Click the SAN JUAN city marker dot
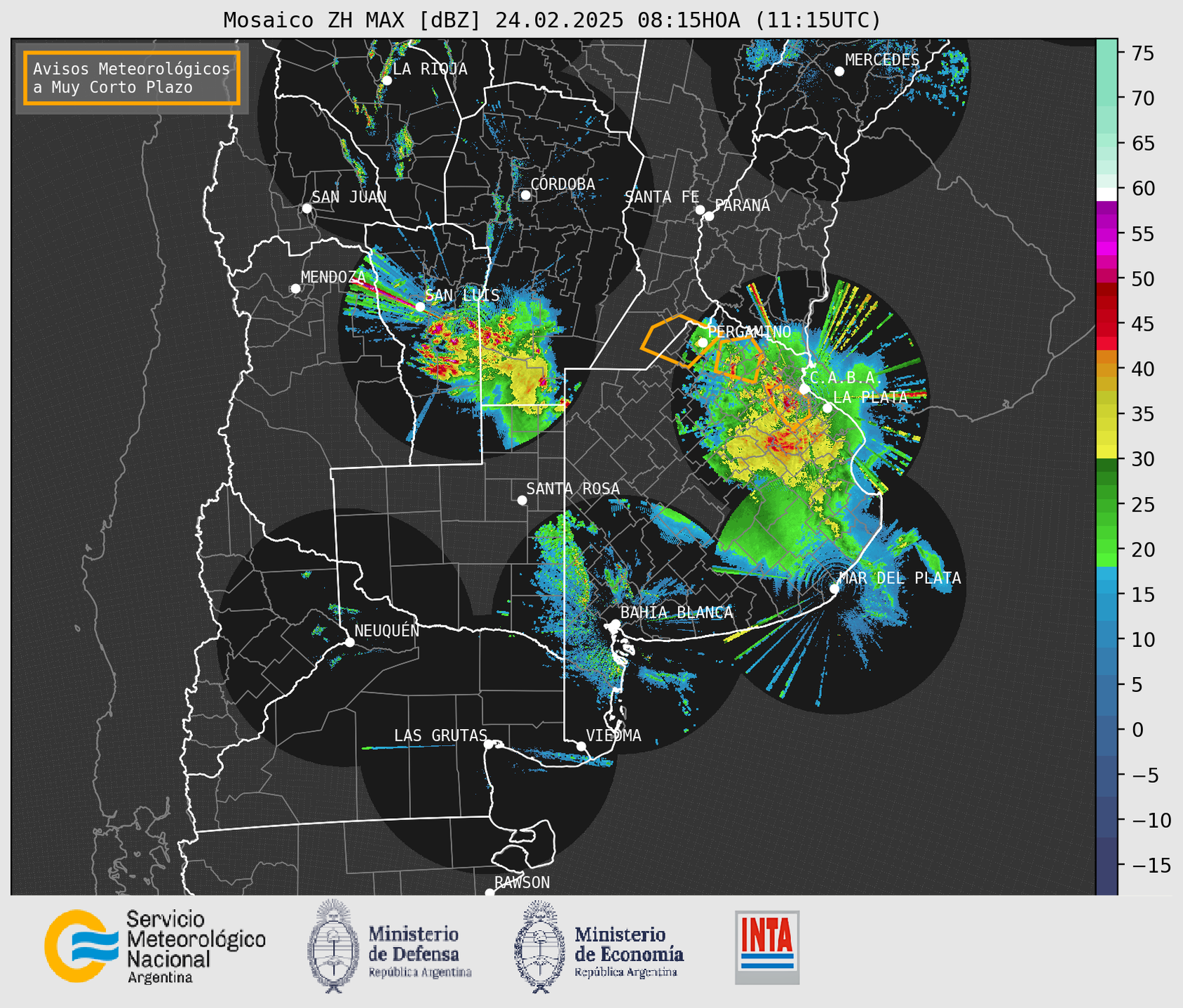The image size is (1183, 1008). coord(306,208)
